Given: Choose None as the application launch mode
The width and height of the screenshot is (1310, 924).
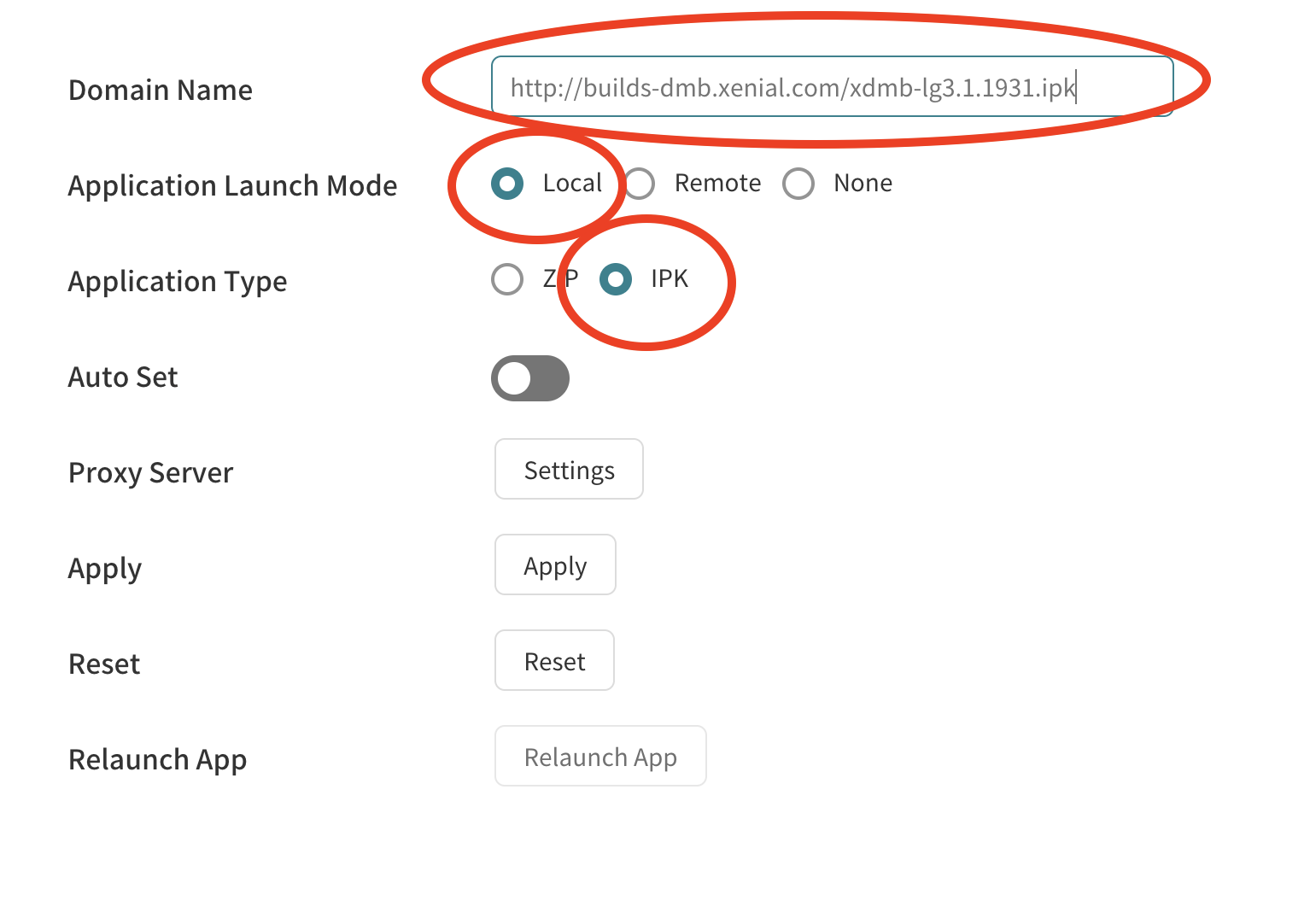Looking at the screenshot, I should [x=798, y=184].
